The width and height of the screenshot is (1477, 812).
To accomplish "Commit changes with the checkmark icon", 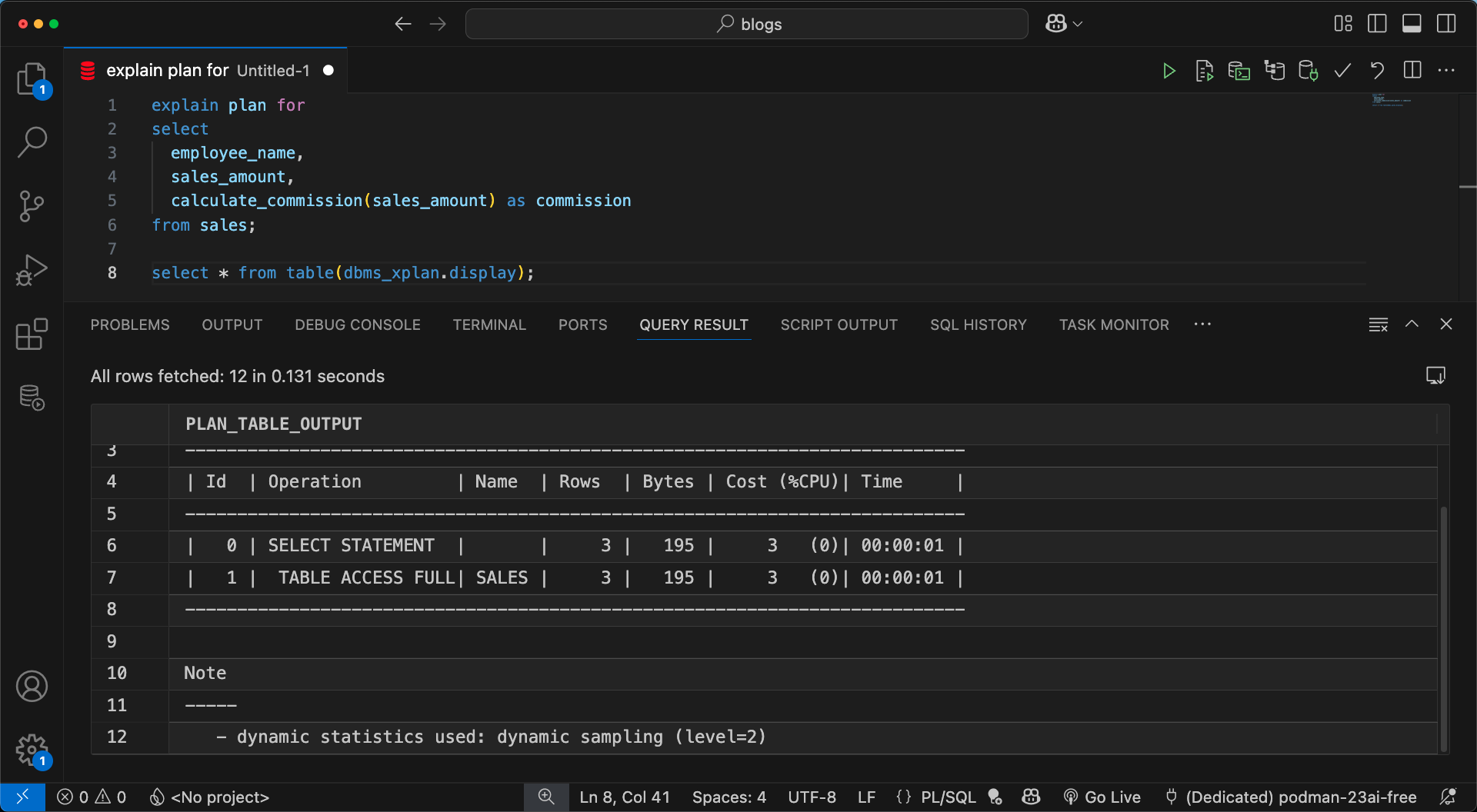I will pos(1342,71).
